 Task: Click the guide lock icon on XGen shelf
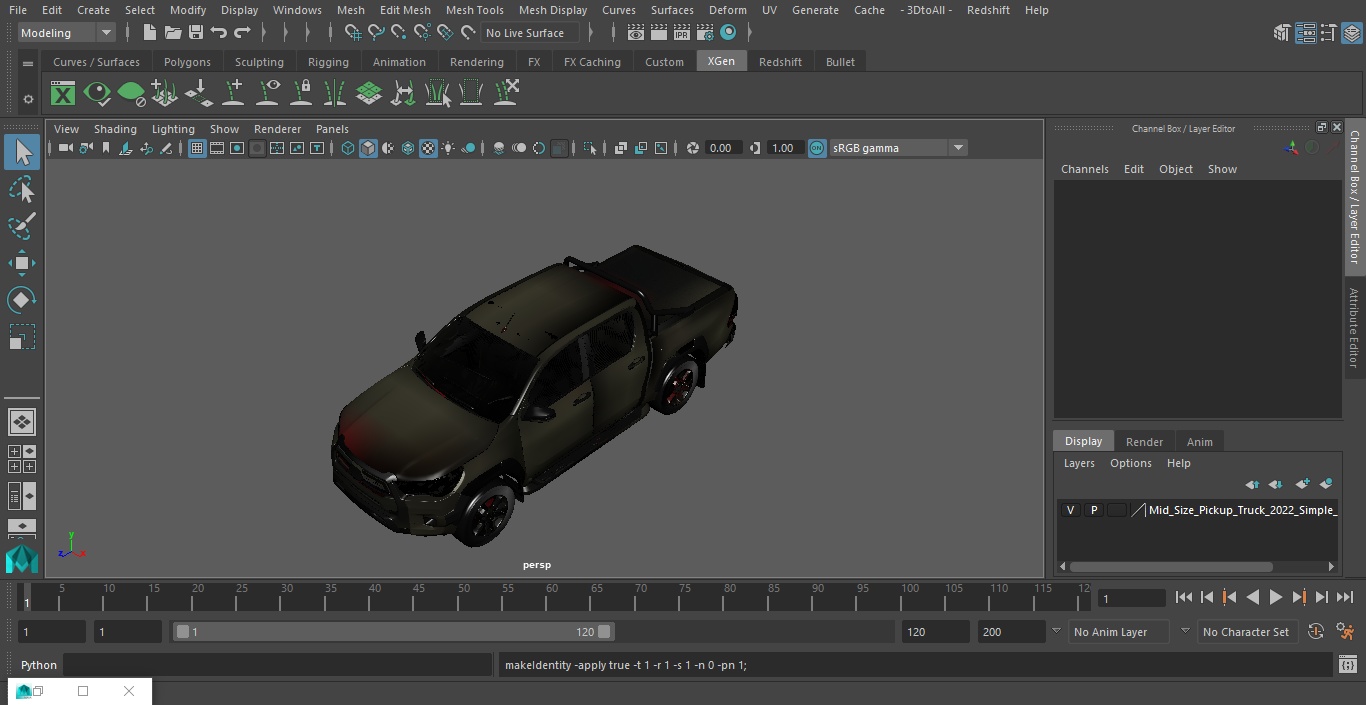(x=301, y=93)
